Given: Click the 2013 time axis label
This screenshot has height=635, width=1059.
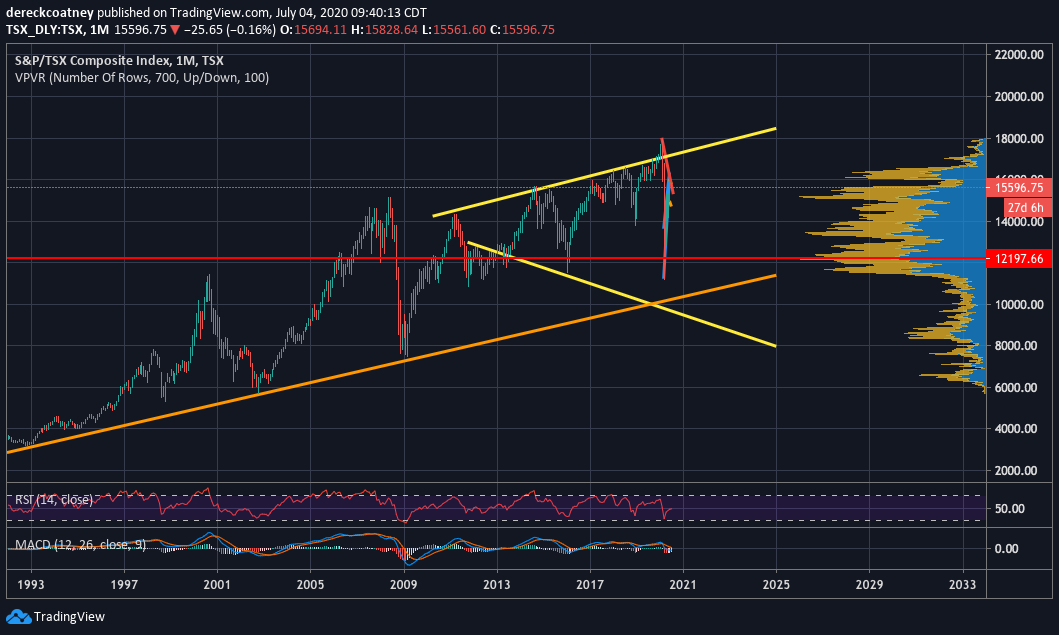Looking at the screenshot, I should [496, 584].
